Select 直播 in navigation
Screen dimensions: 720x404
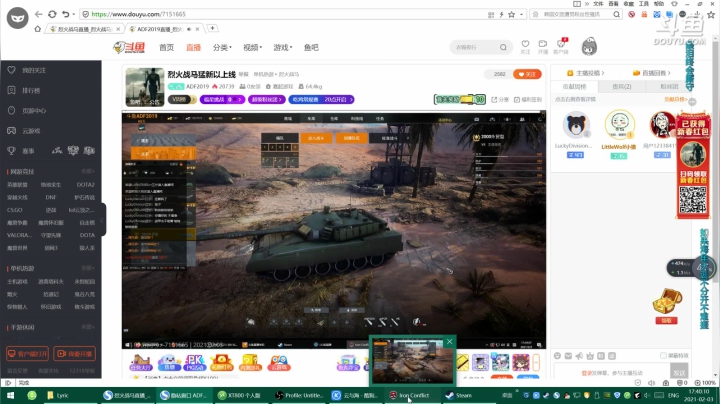pos(193,47)
